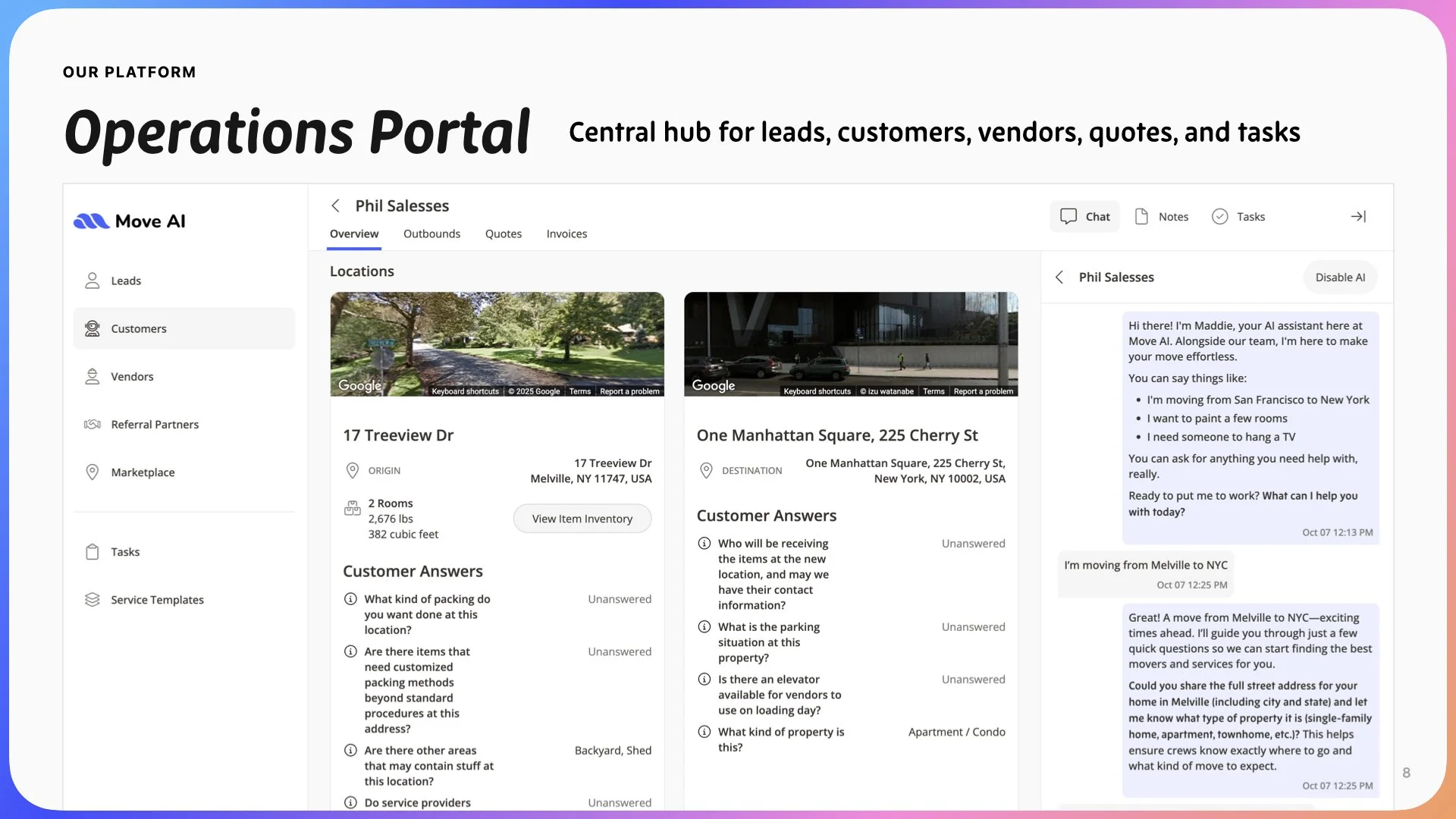
Task: Click View Item Inventory button
Action: click(582, 519)
